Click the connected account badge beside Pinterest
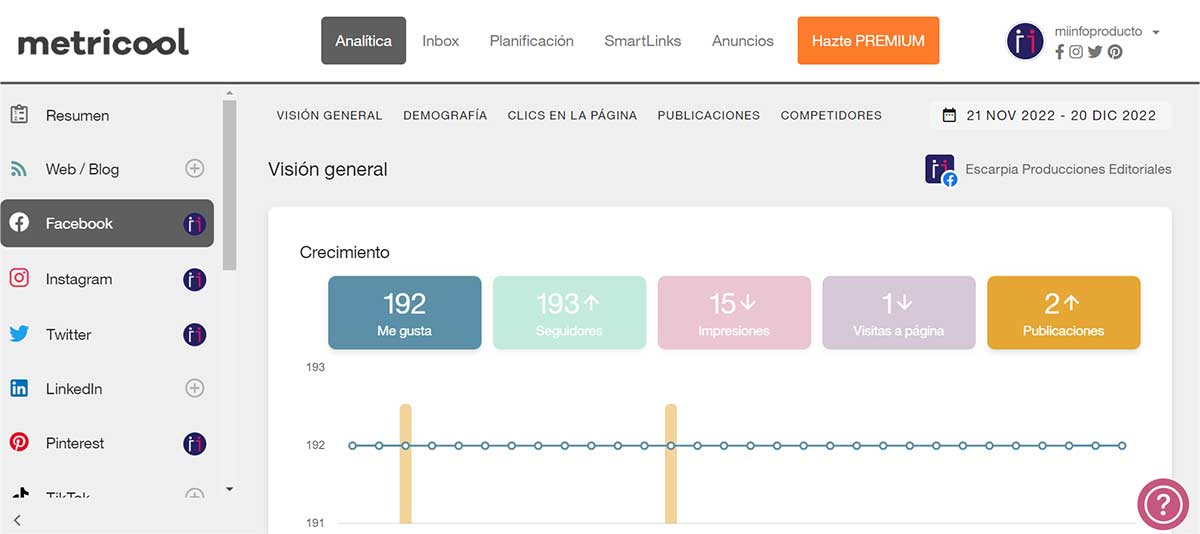The image size is (1200, 534). click(x=195, y=443)
